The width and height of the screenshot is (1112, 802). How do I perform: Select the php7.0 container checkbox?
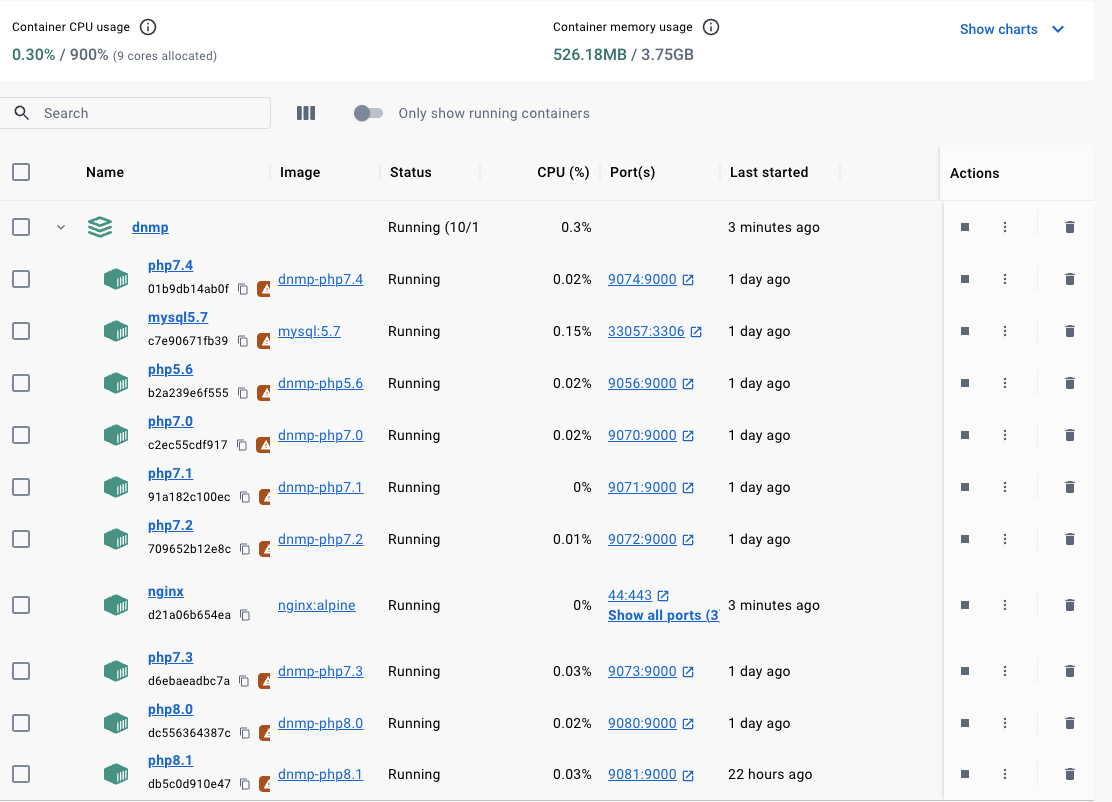[x=21, y=435]
